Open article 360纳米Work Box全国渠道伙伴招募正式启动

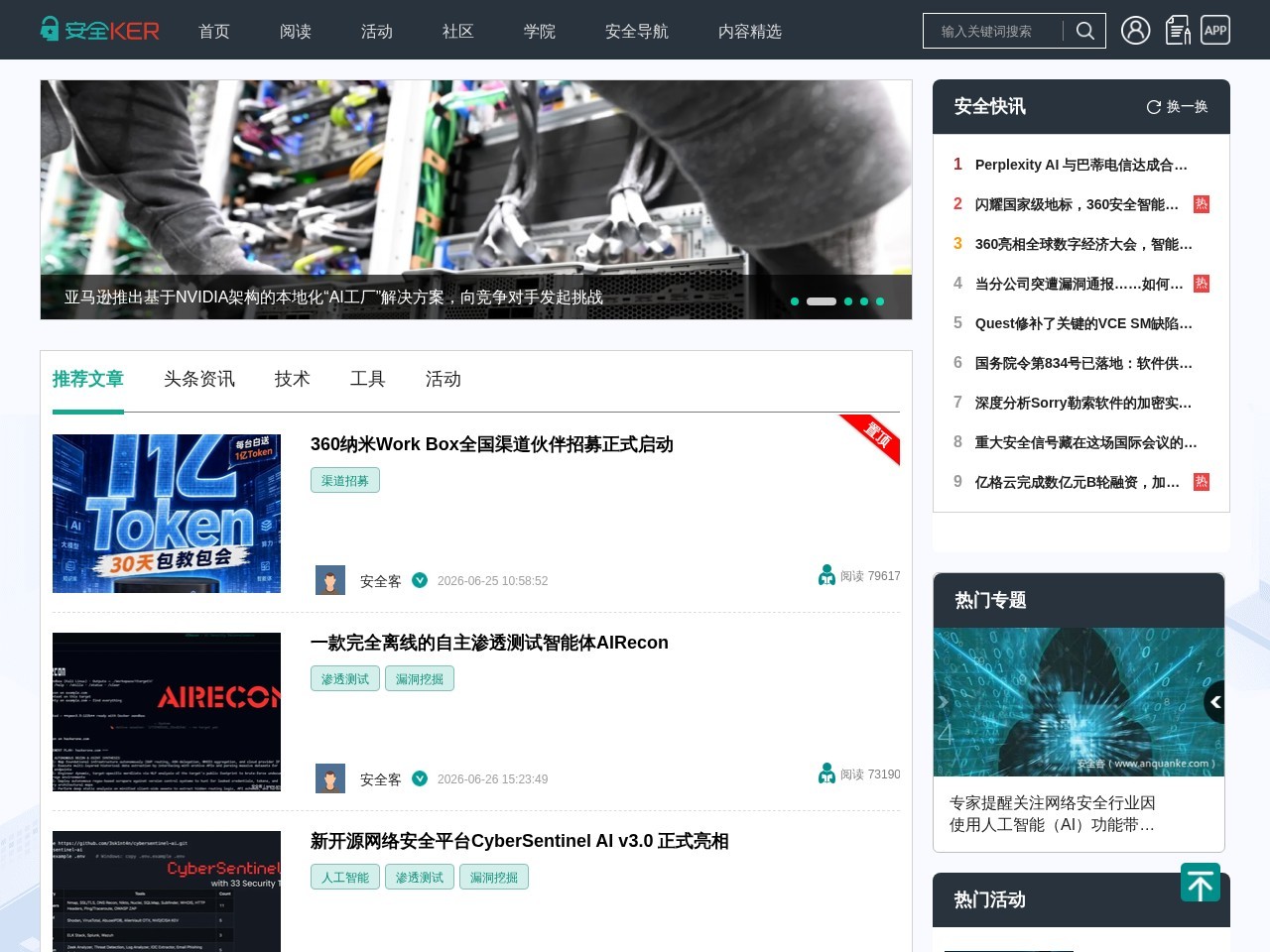click(492, 444)
